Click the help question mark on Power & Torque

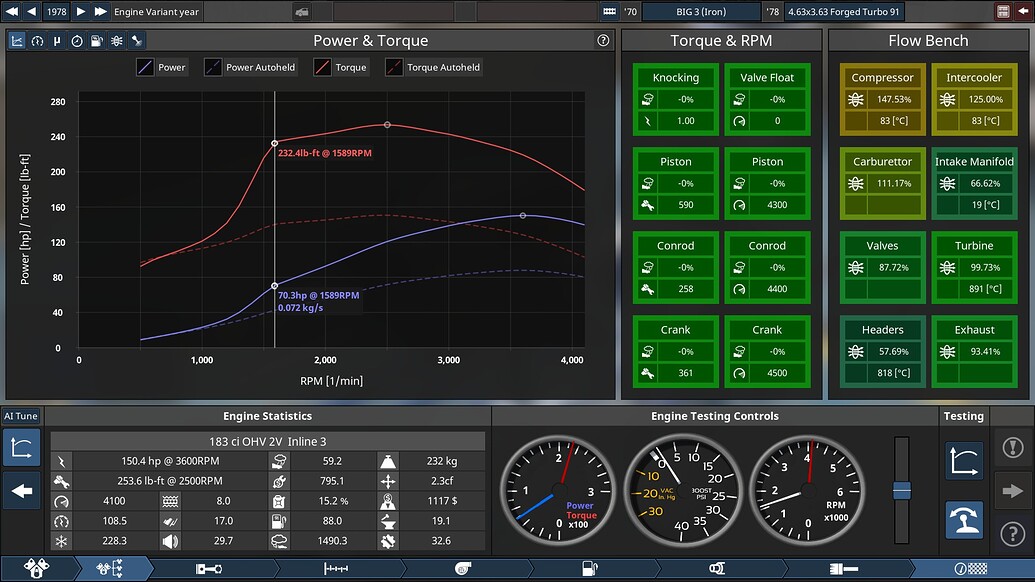(602, 40)
